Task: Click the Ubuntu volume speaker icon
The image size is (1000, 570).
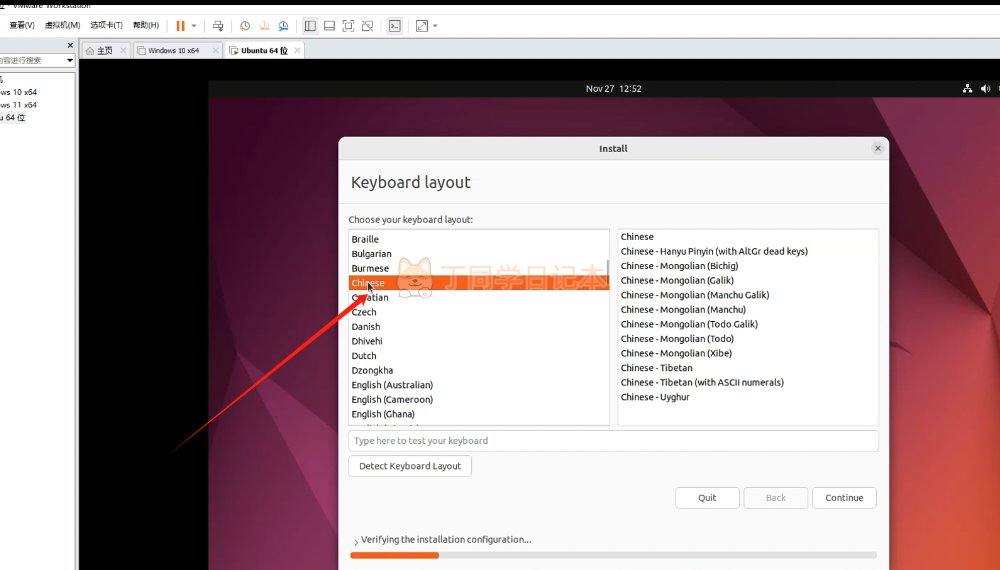Action: click(985, 89)
